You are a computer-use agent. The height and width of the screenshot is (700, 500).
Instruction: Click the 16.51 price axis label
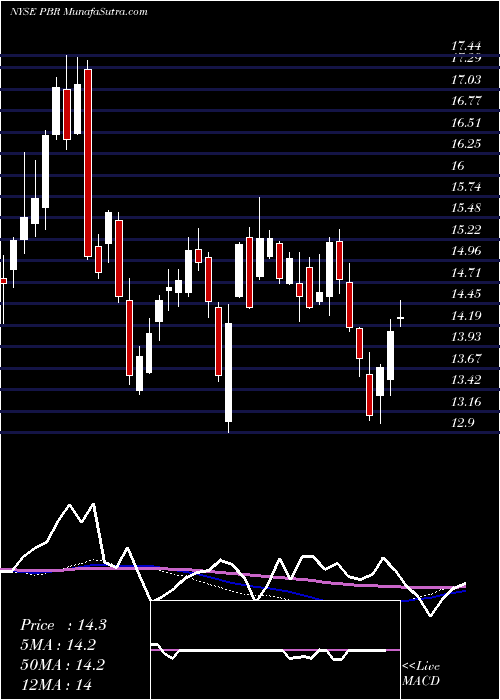pos(466,123)
